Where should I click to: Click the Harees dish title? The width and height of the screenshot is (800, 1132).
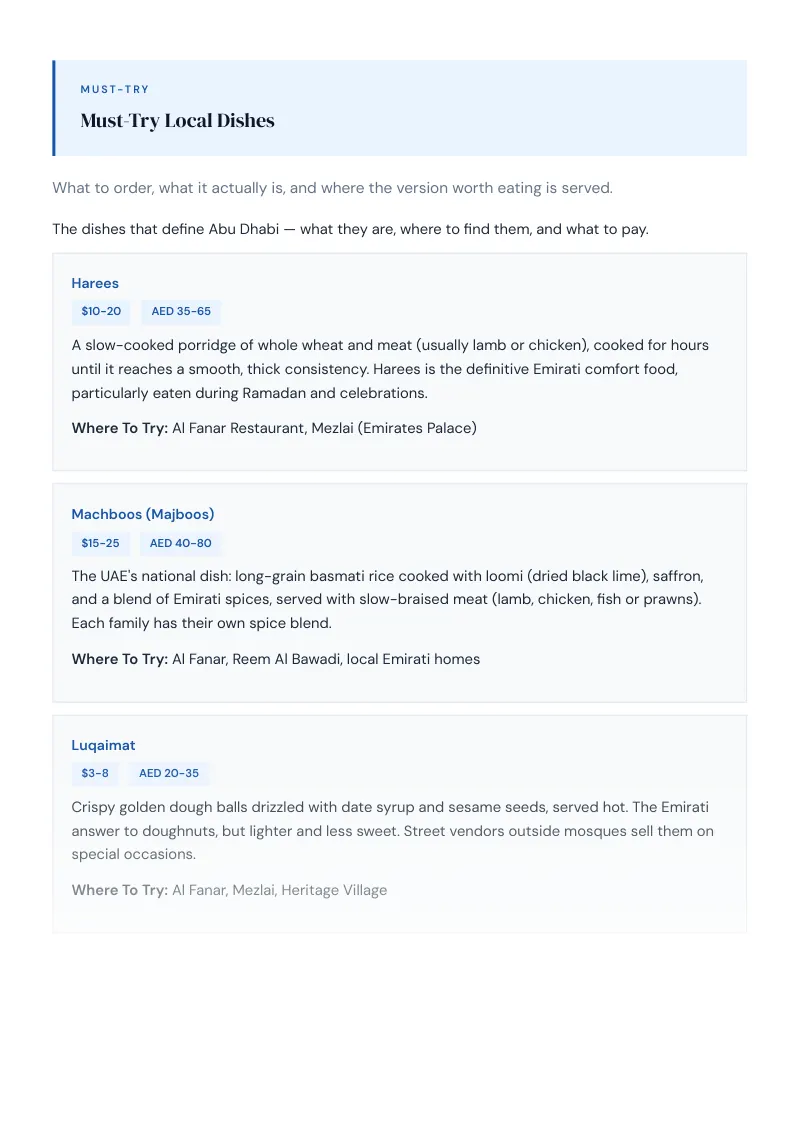click(95, 283)
